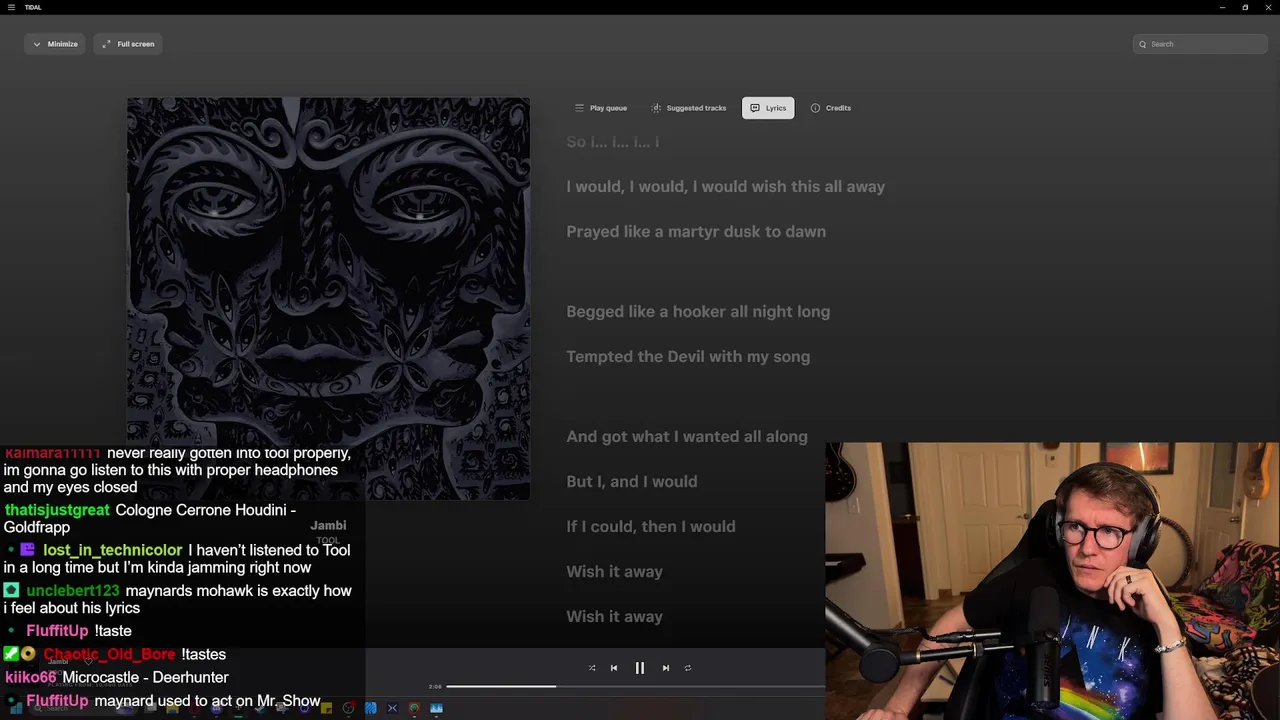Click the Lyrics speech-bubble icon
The image size is (1280, 720).
click(755, 108)
